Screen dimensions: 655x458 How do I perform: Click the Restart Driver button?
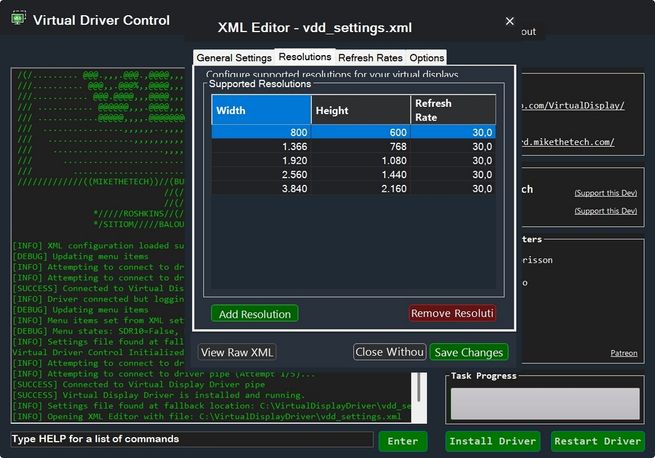tap(597, 441)
